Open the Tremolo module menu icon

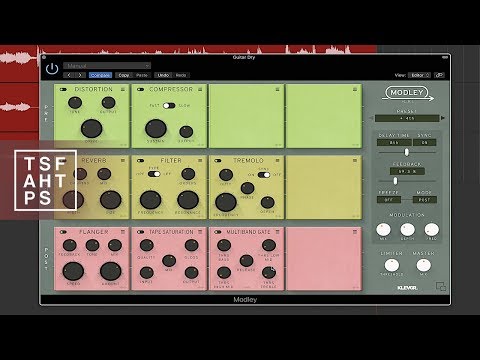[x=277, y=161]
